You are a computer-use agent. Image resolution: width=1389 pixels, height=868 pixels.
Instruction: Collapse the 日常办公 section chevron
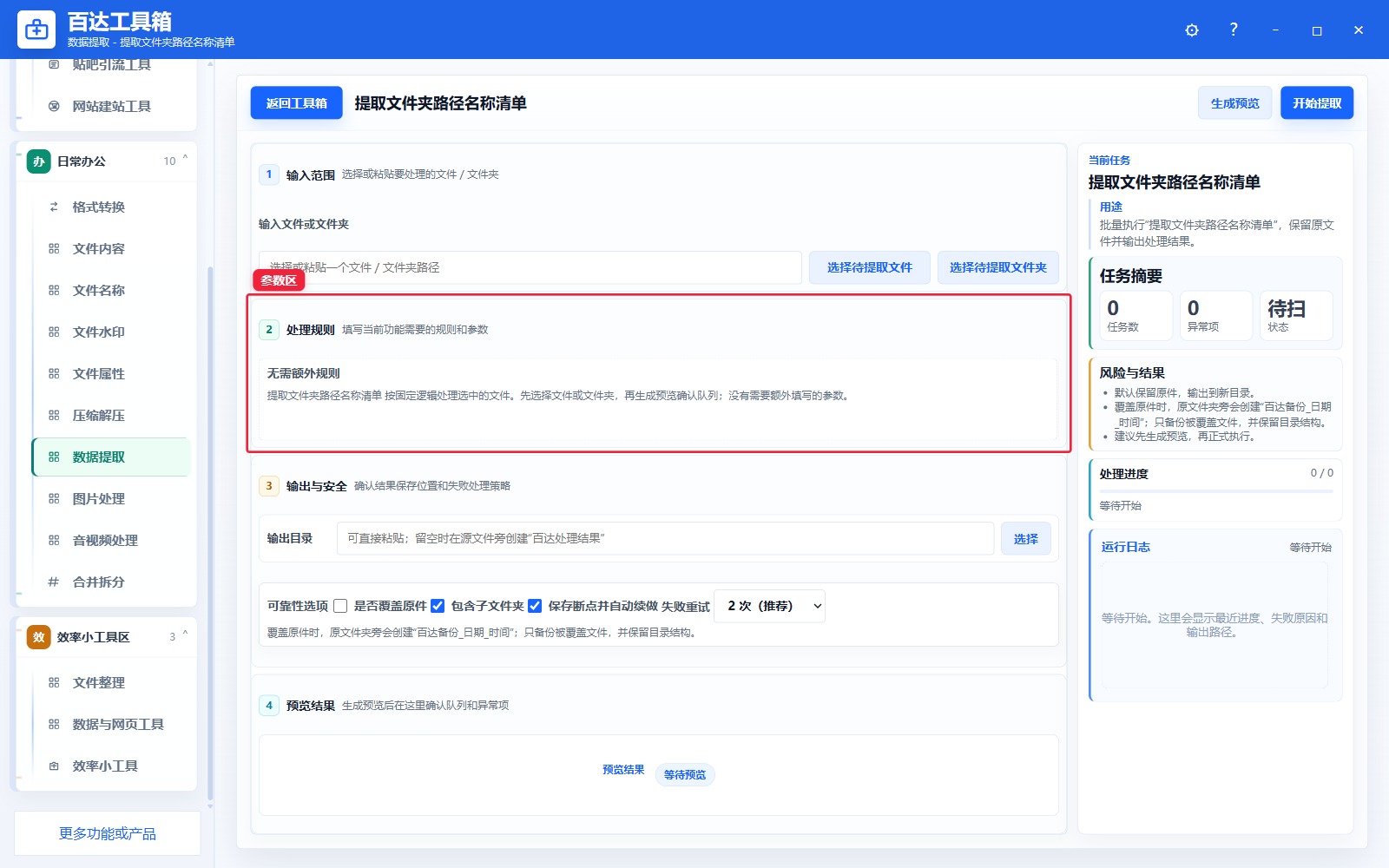pyautogui.click(x=185, y=159)
